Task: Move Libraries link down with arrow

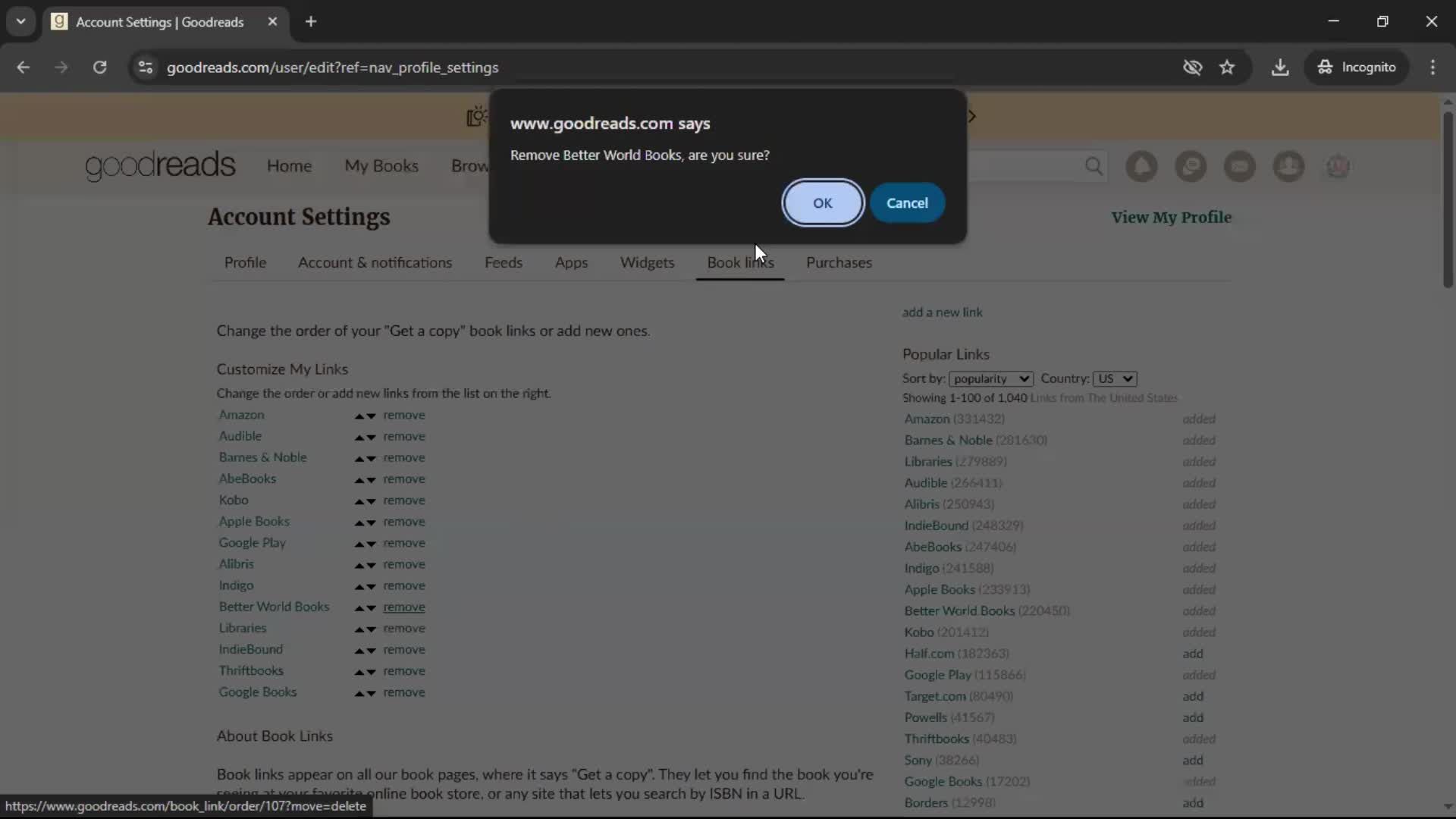Action: click(x=371, y=629)
